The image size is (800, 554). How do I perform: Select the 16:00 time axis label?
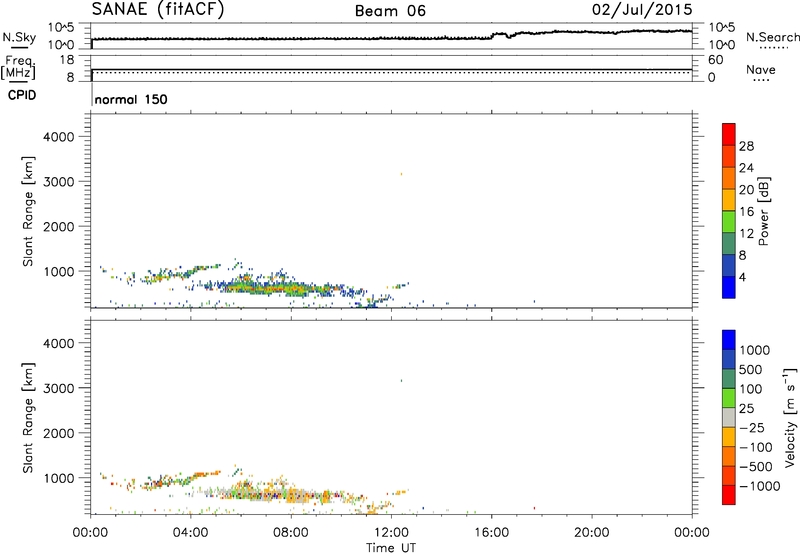click(491, 533)
